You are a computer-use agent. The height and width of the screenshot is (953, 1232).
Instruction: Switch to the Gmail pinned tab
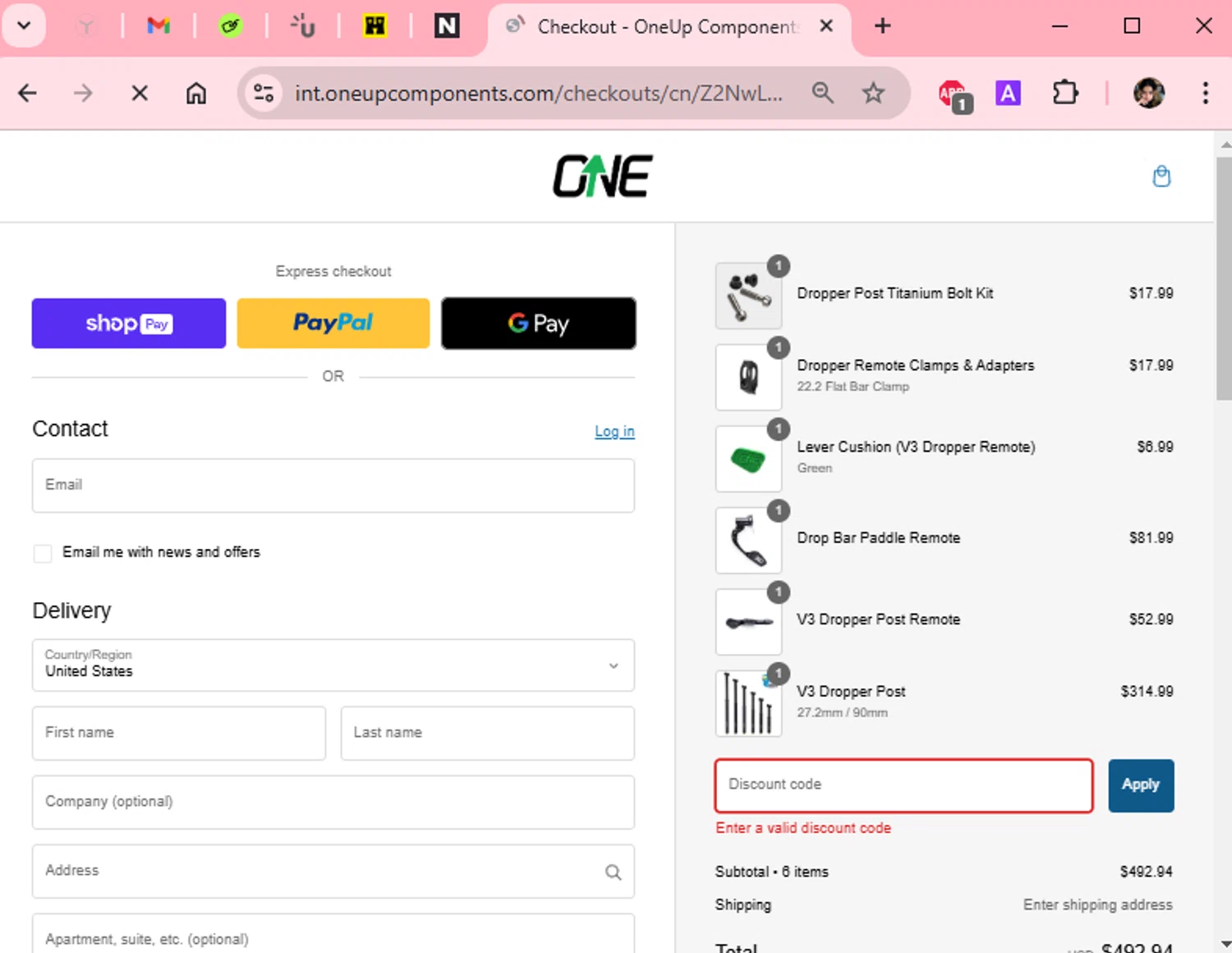[x=158, y=26]
